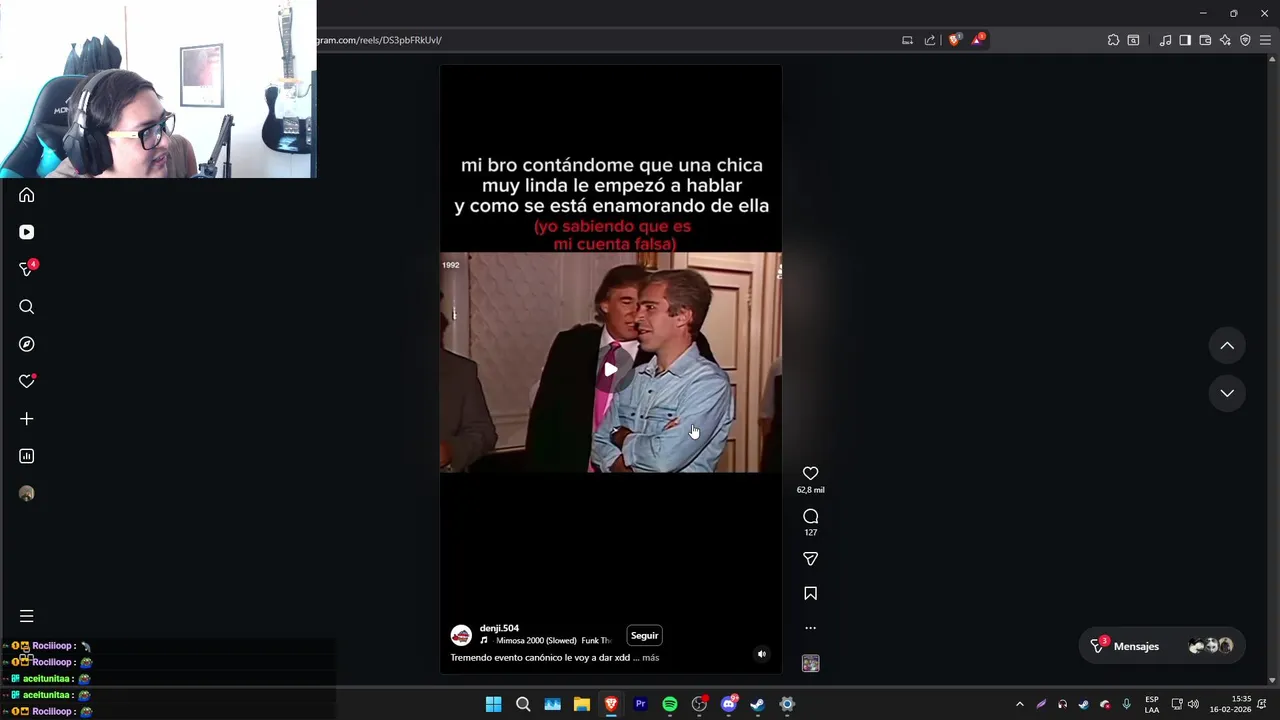Viewport: 1280px width, 720px height.
Task: Share the reel with paper plane icon
Action: (810, 559)
